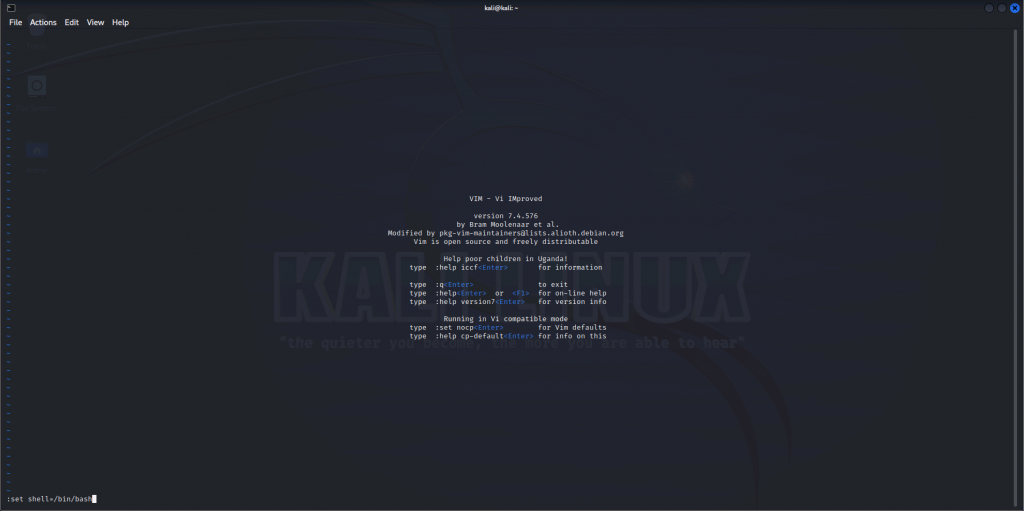The width and height of the screenshot is (1024, 511).
Task: Click 'by Bram Moolenaar et al.' line
Action: pos(505,224)
